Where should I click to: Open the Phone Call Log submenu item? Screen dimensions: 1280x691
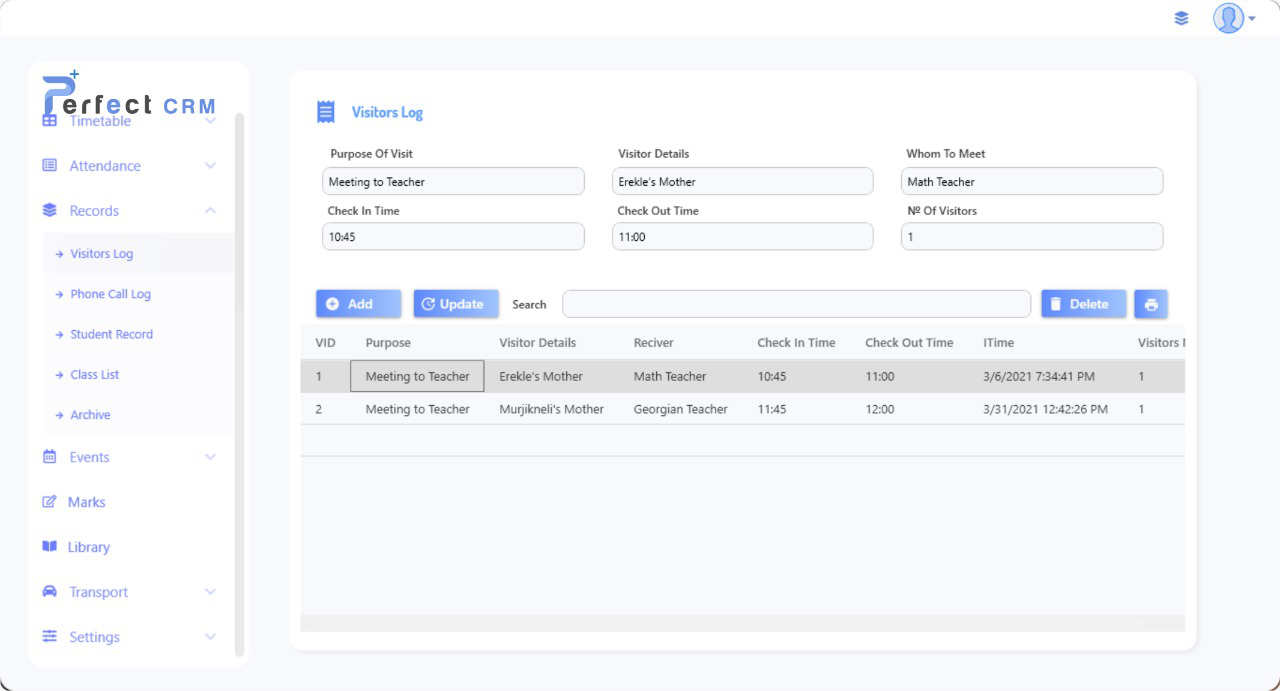coord(138,294)
